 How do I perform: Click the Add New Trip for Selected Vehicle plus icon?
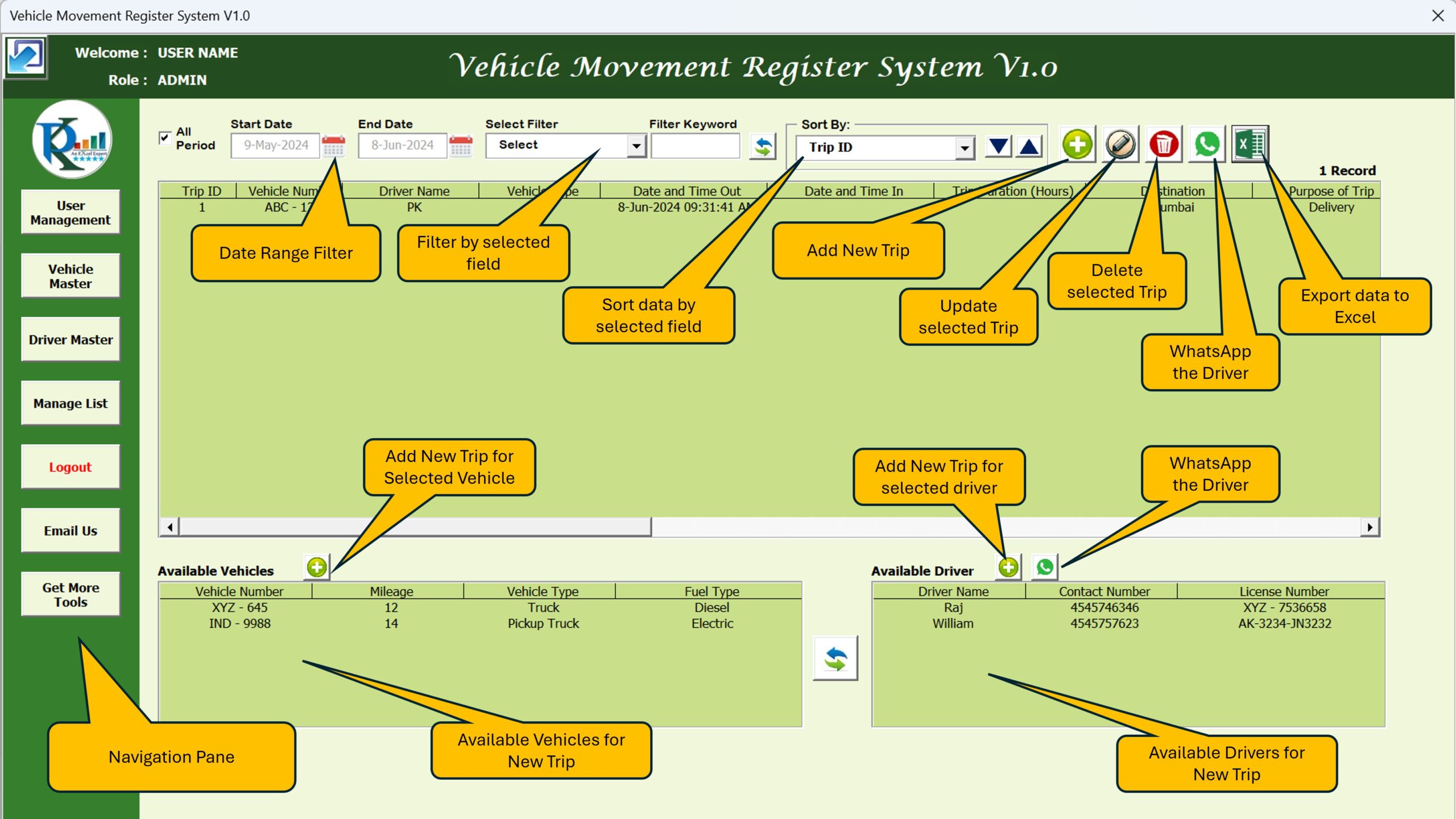click(316, 568)
